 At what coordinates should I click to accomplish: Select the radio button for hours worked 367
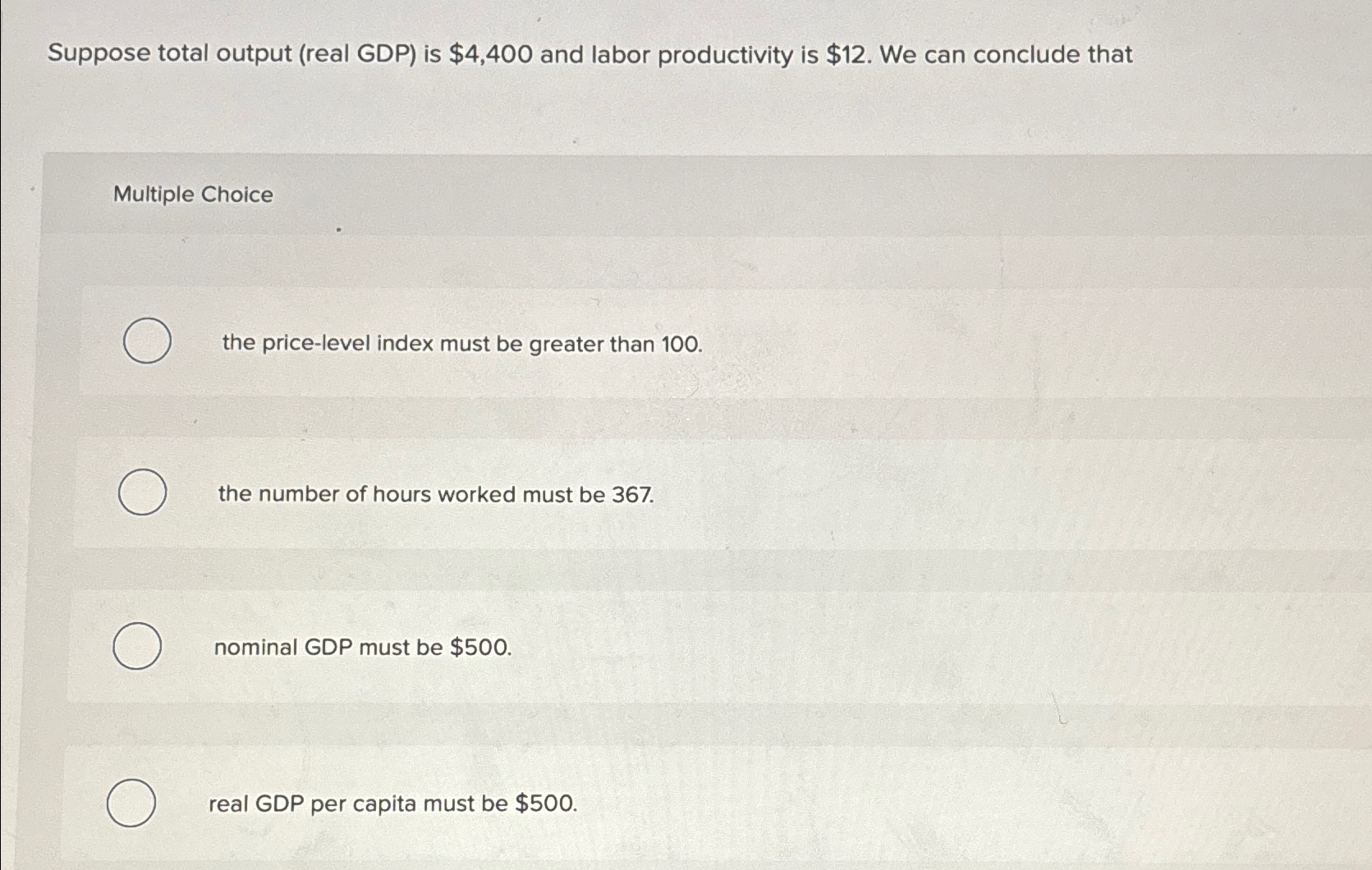[142, 493]
